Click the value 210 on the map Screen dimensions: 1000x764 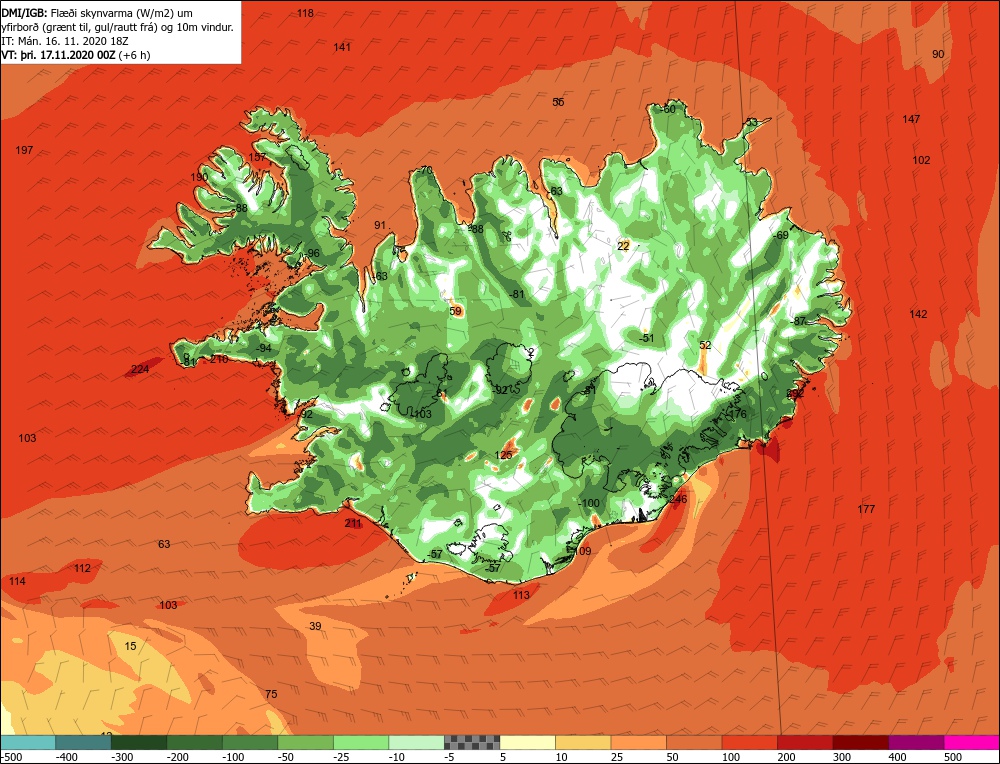click(219, 359)
